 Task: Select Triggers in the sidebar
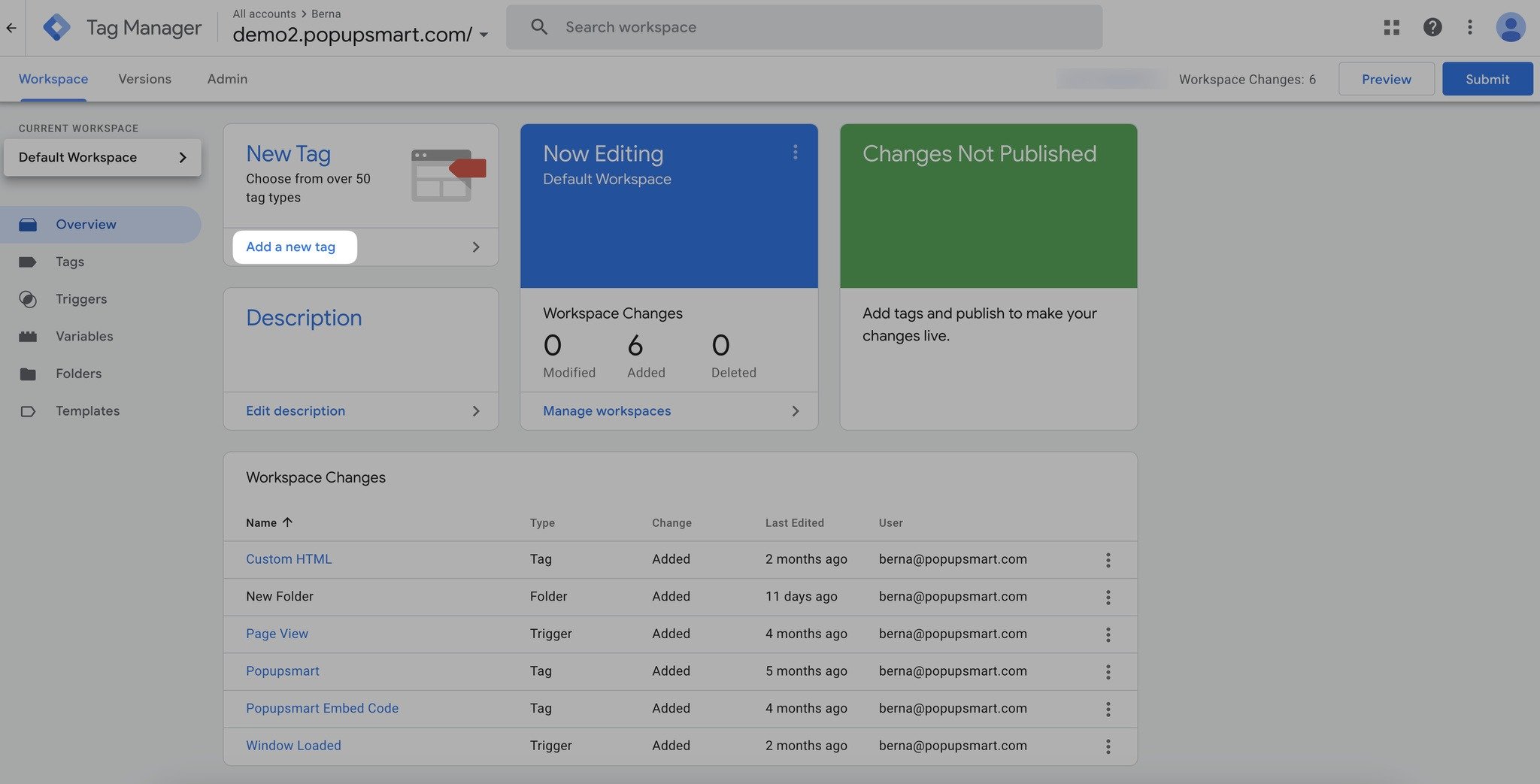click(81, 299)
